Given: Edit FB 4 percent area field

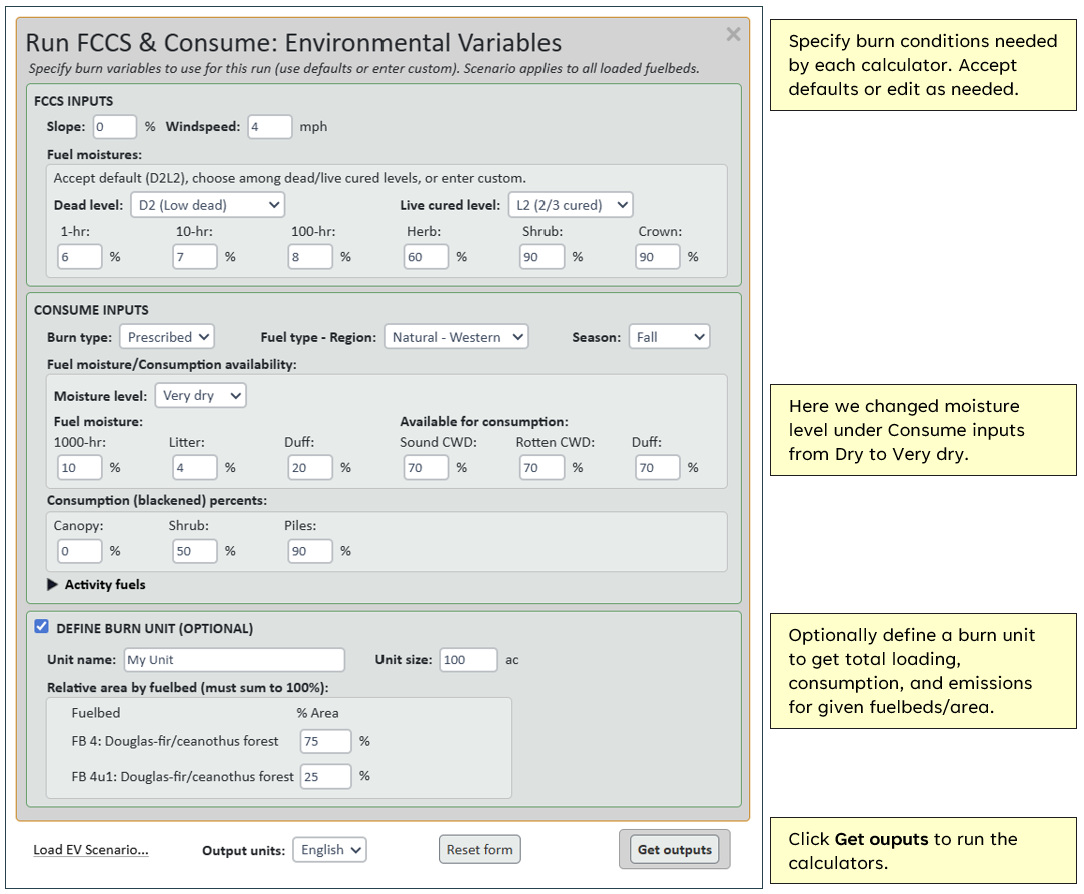Looking at the screenshot, I should click(x=326, y=742).
